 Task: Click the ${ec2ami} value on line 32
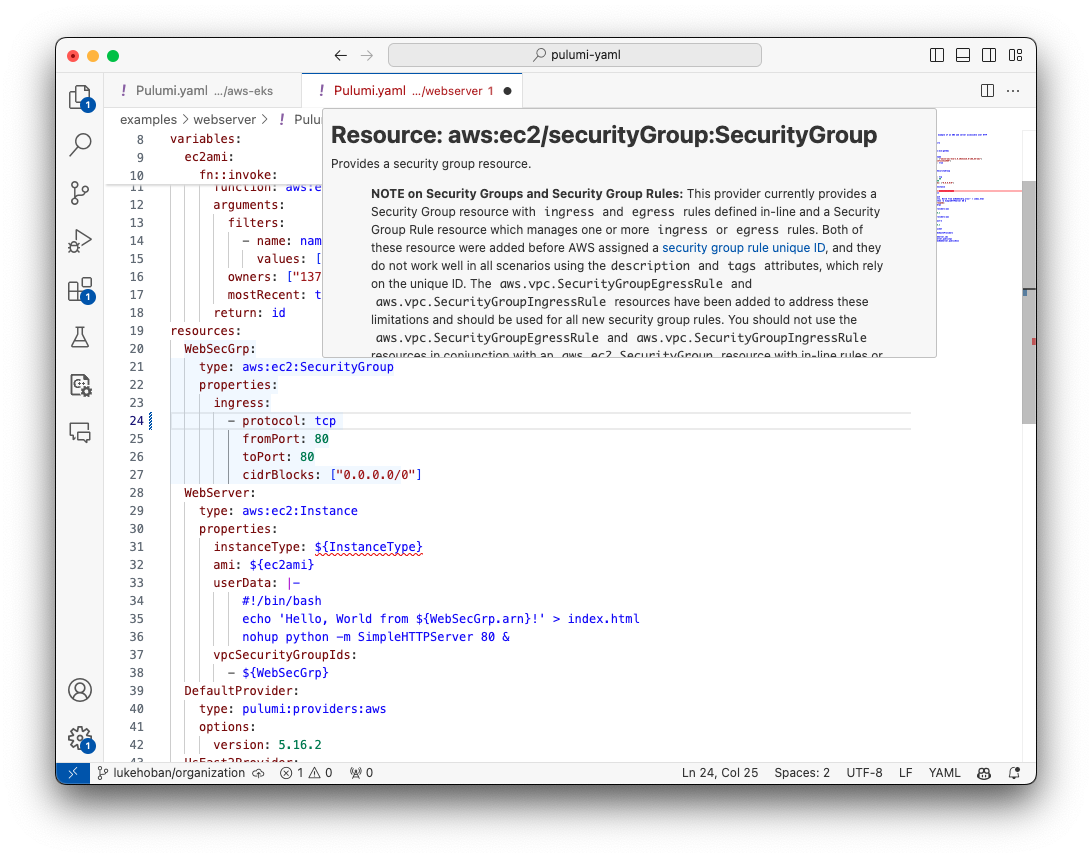click(x=281, y=565)
